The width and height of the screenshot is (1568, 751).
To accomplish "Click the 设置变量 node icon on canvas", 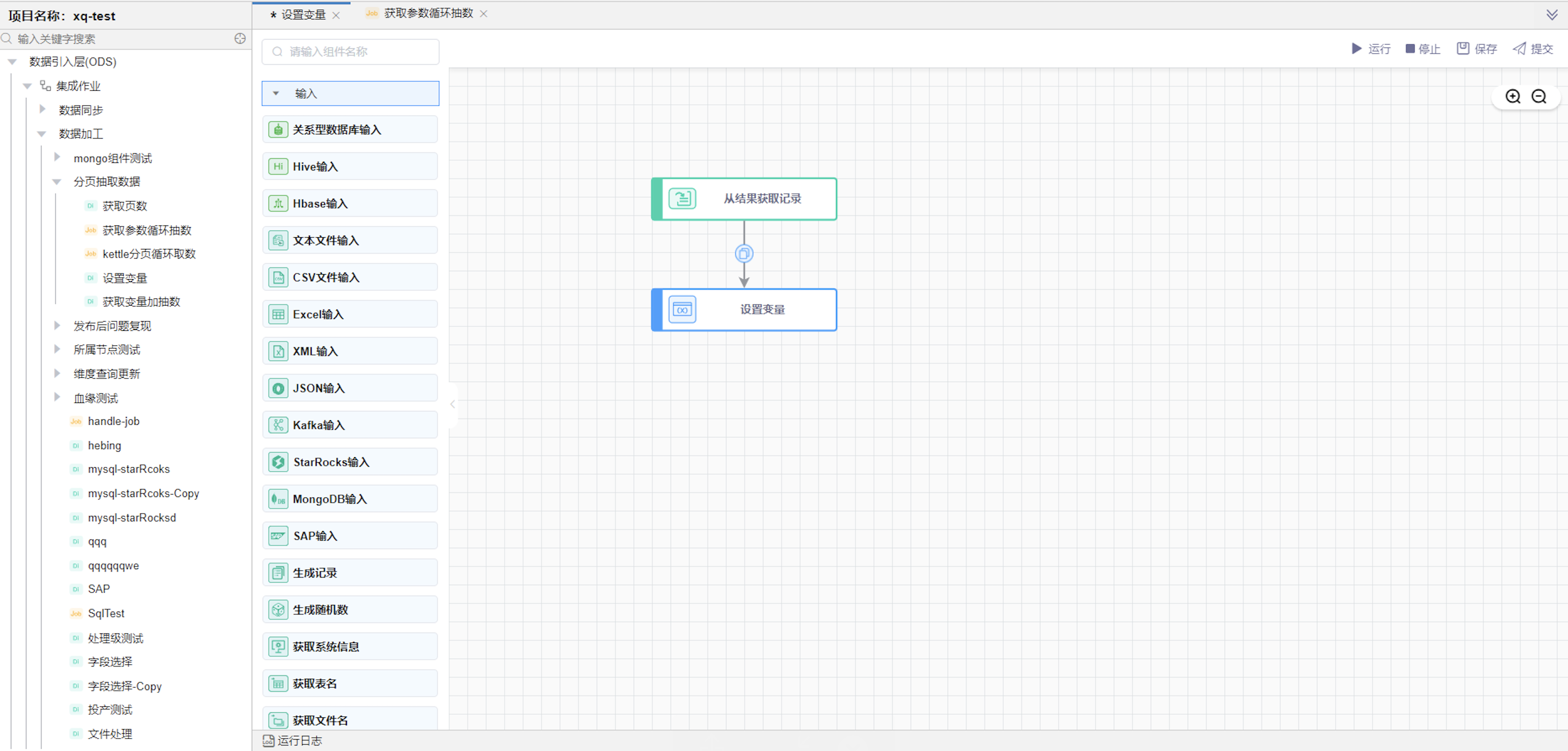I will [x=682, y=310].
